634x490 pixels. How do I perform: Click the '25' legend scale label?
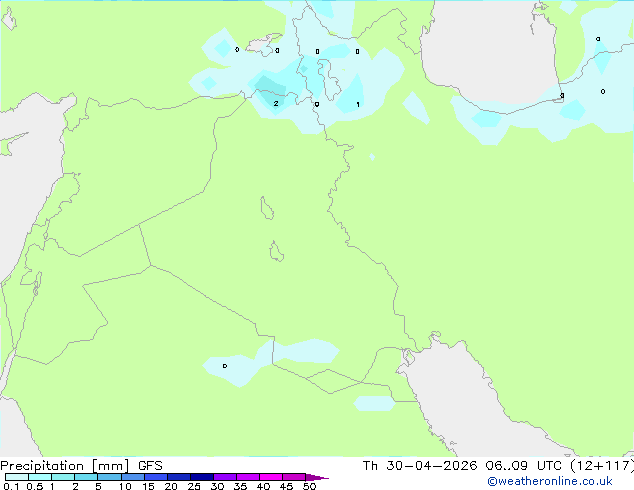coord(194,486)
